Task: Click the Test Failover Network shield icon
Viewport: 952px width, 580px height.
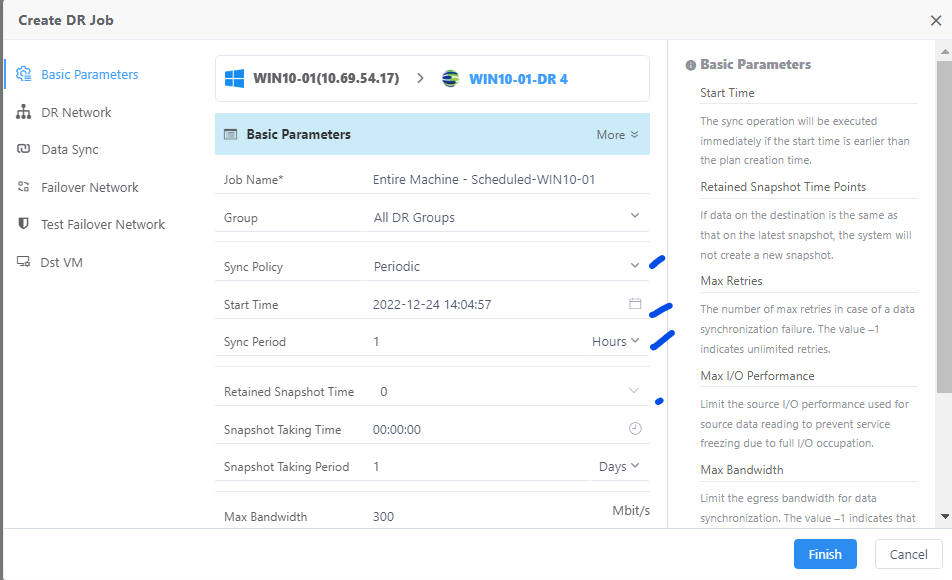Action: tap(24, 223)
